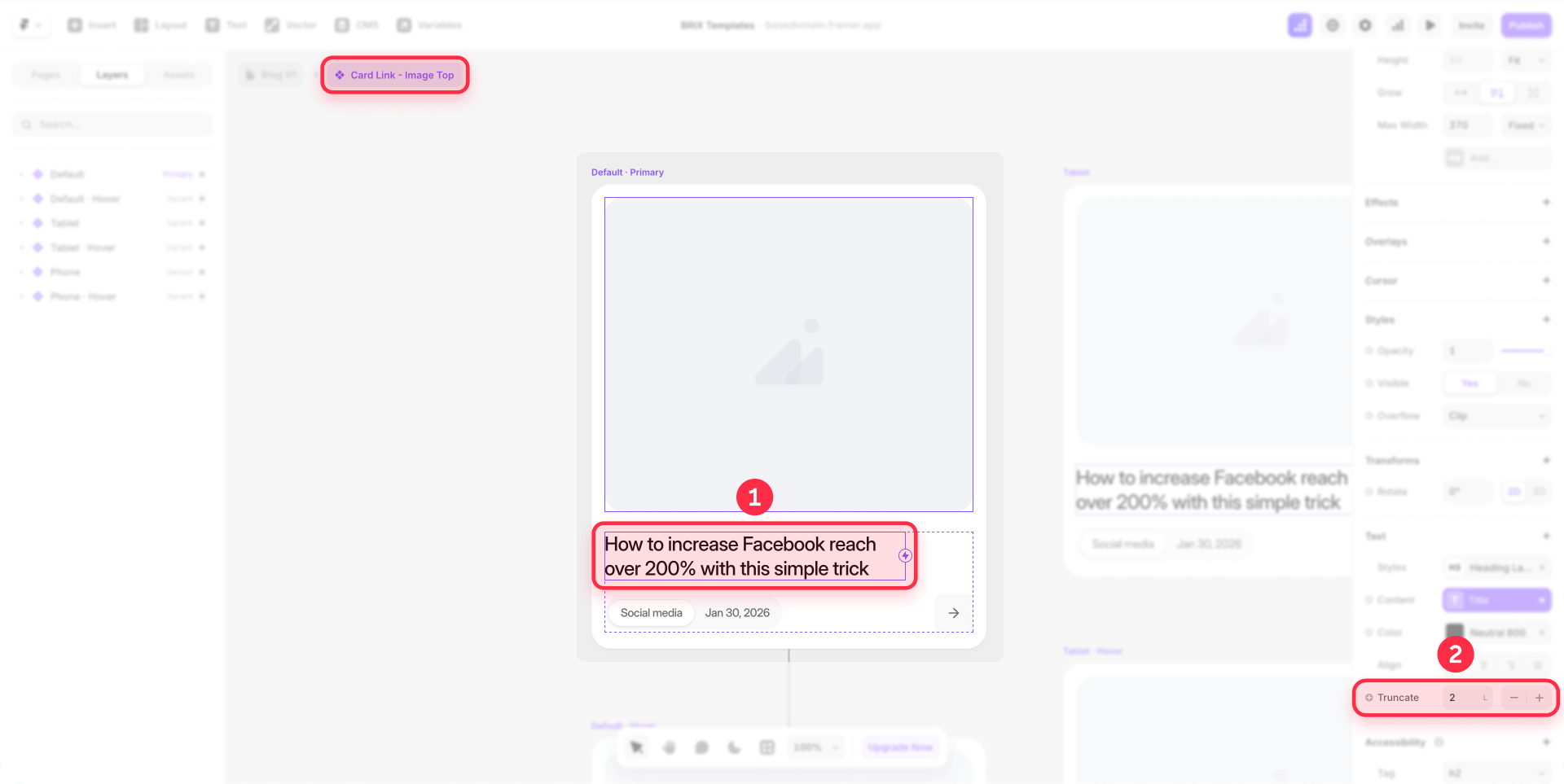Expand the Tablet layer tree arrow
Screen dimensions: 1564x784
(x=21, y=223)
